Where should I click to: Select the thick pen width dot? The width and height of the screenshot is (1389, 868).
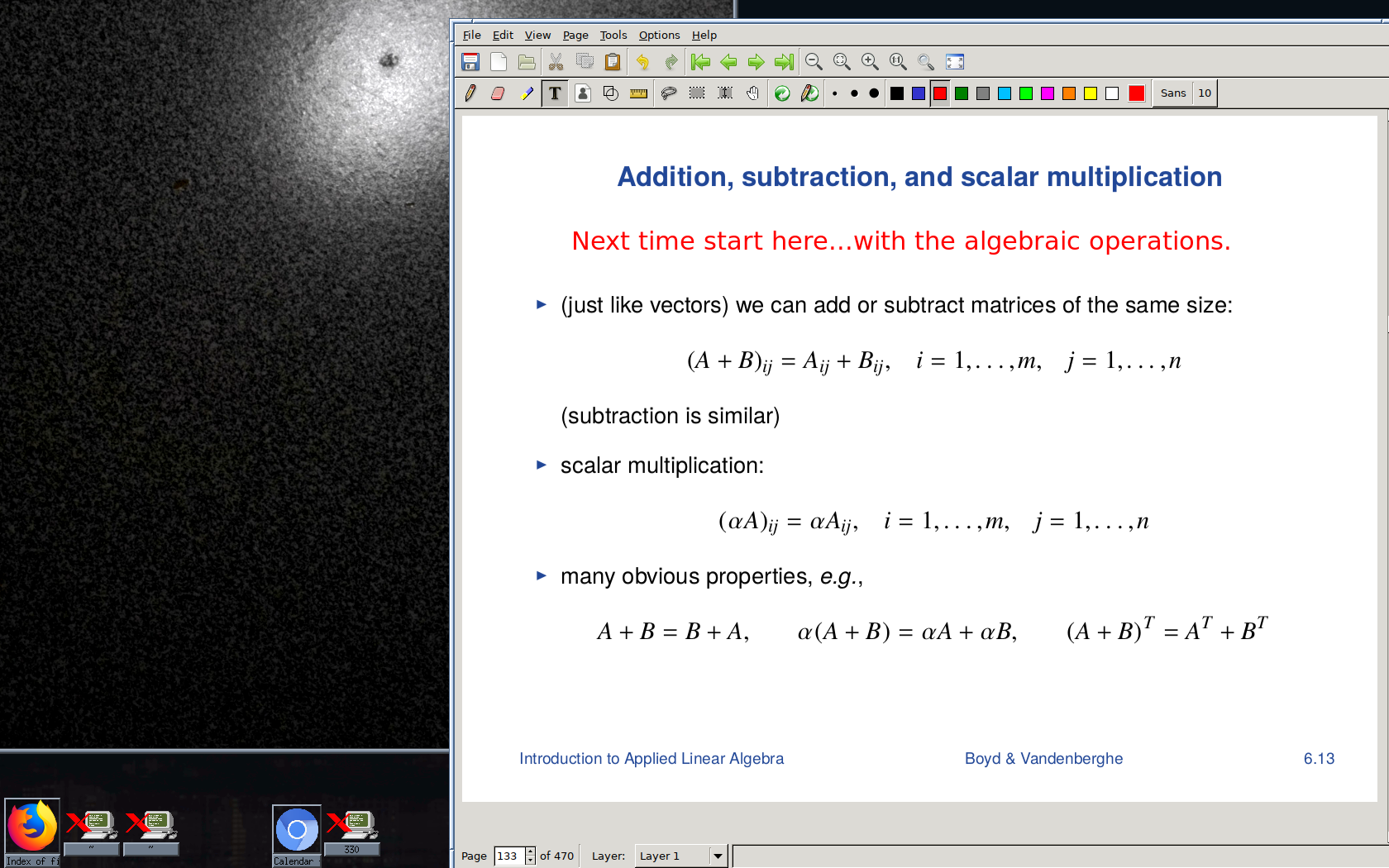874,93
